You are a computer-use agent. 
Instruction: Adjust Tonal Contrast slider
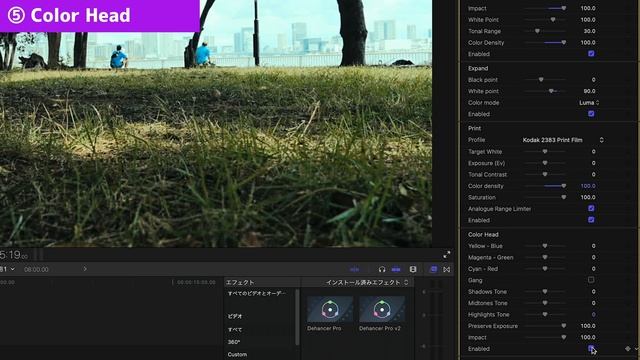(x=545, y=174)
